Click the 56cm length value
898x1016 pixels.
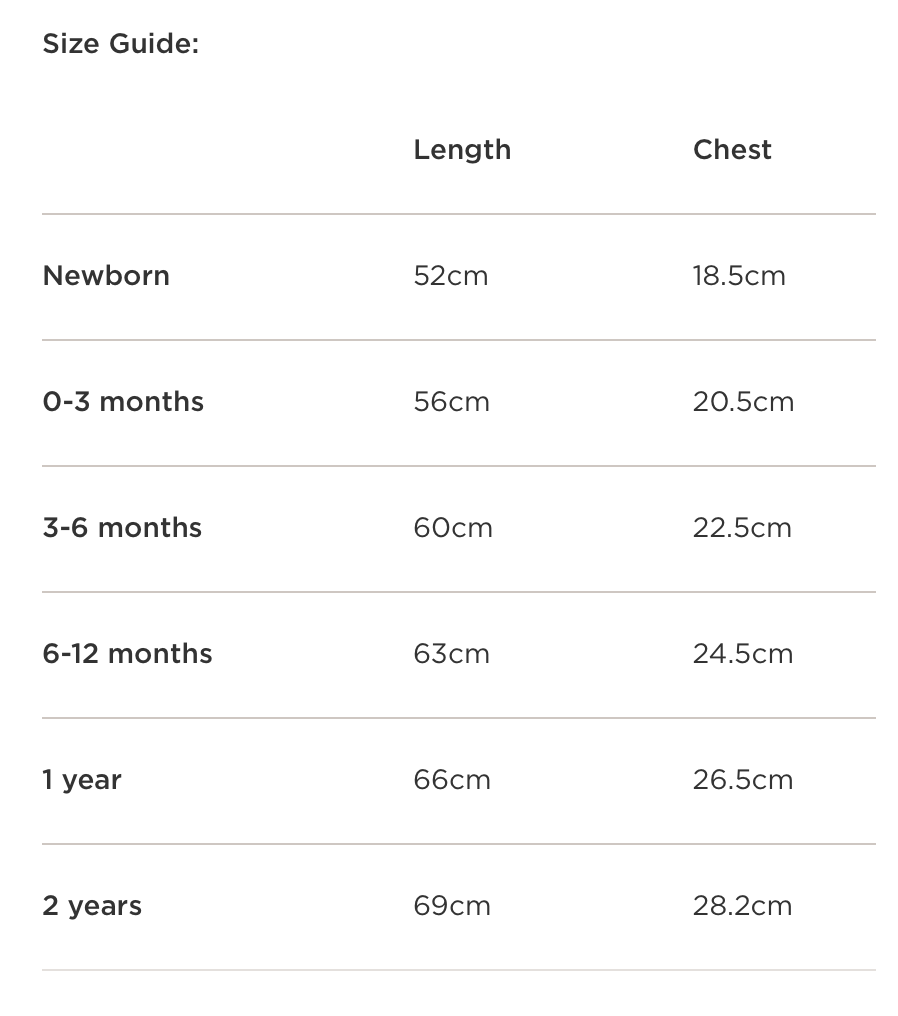452,402
